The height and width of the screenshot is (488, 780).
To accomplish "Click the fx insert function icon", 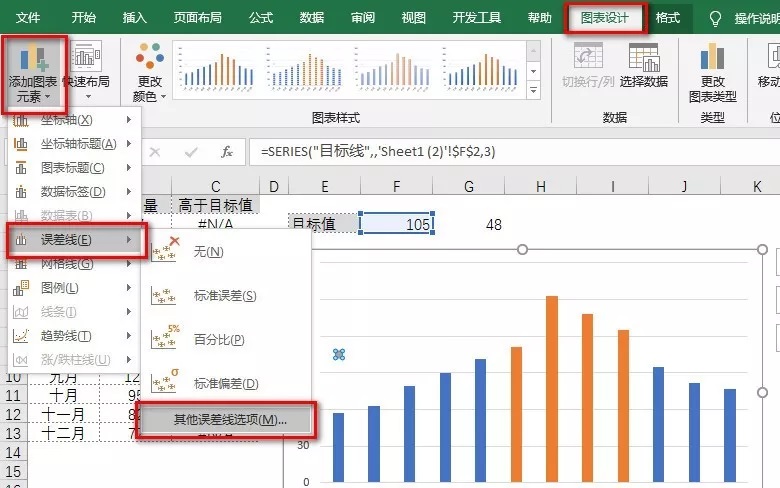I will tap(227, 152).
